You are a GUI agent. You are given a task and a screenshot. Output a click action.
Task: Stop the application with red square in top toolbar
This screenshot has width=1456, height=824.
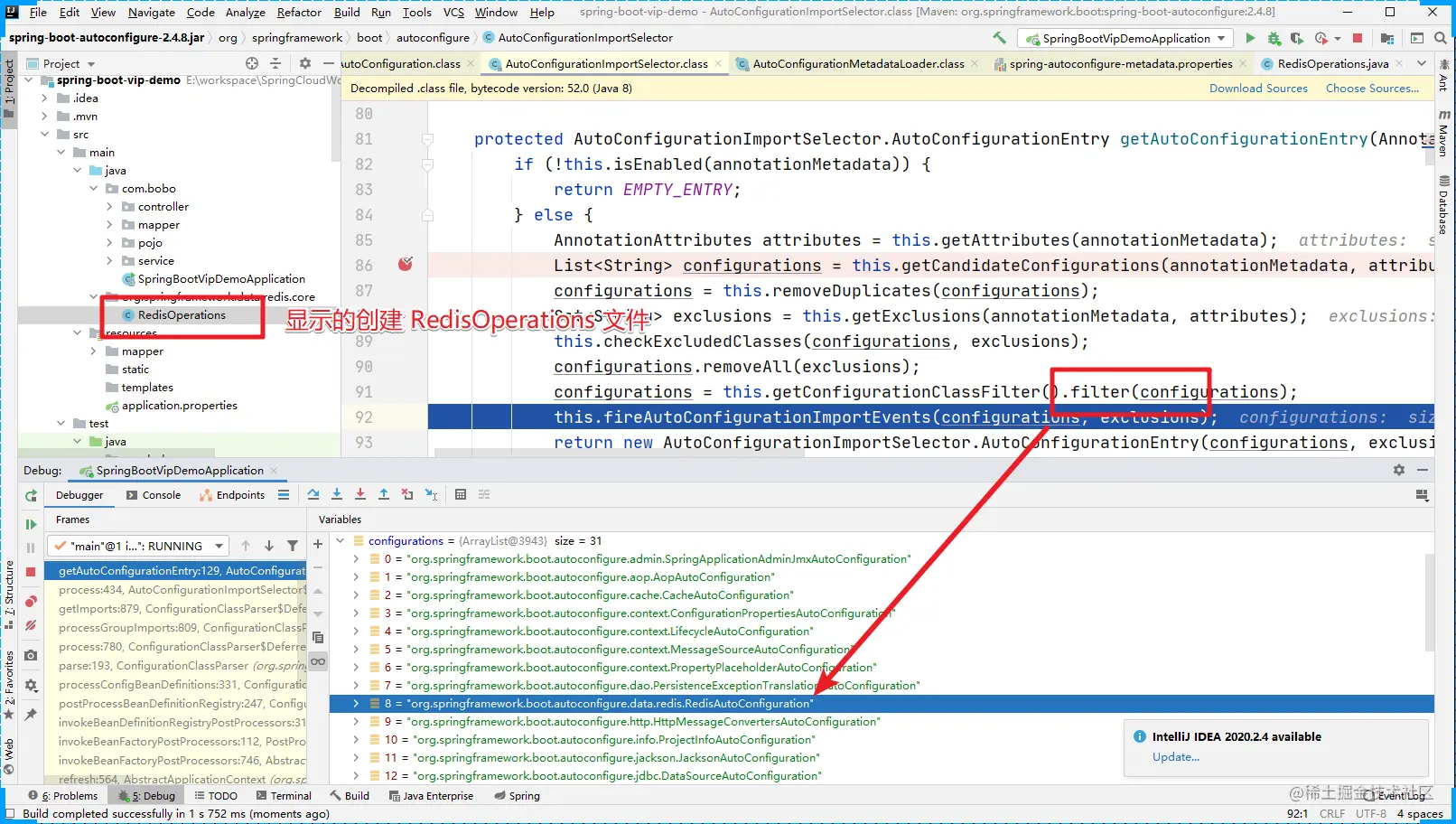tap(1358, 38)
